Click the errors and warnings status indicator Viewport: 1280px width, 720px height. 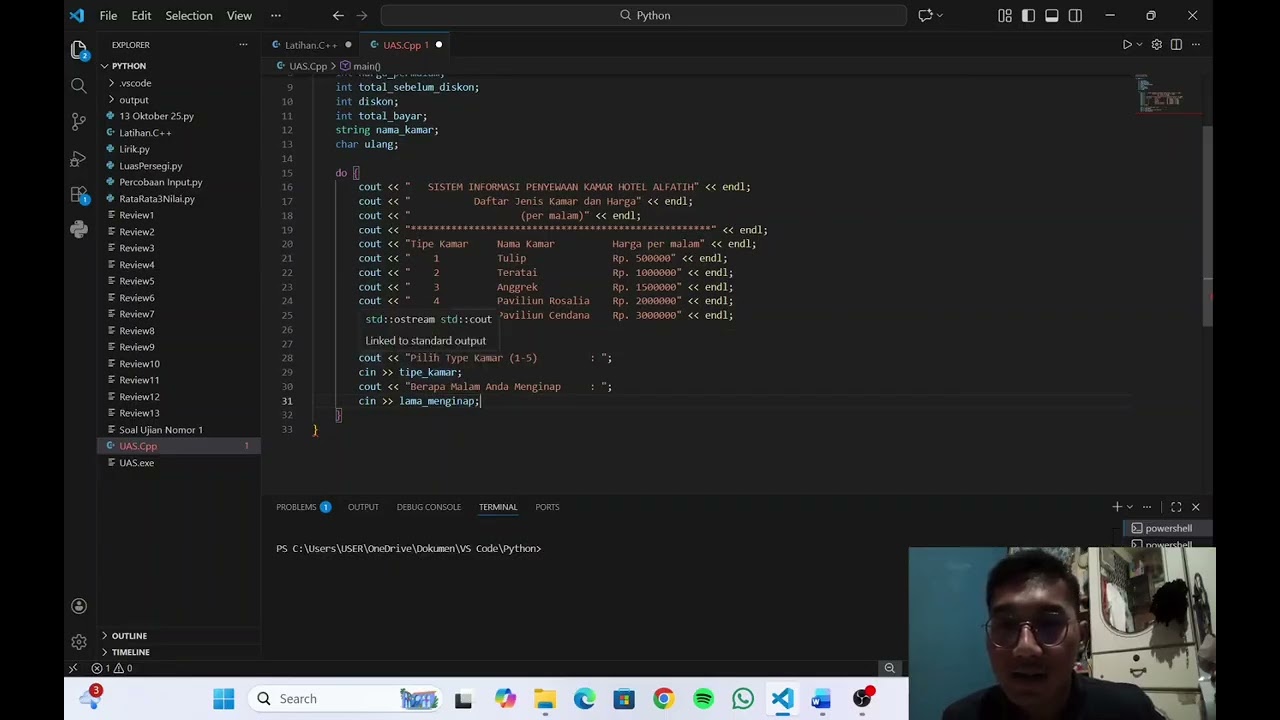click(x=111, y=668)
